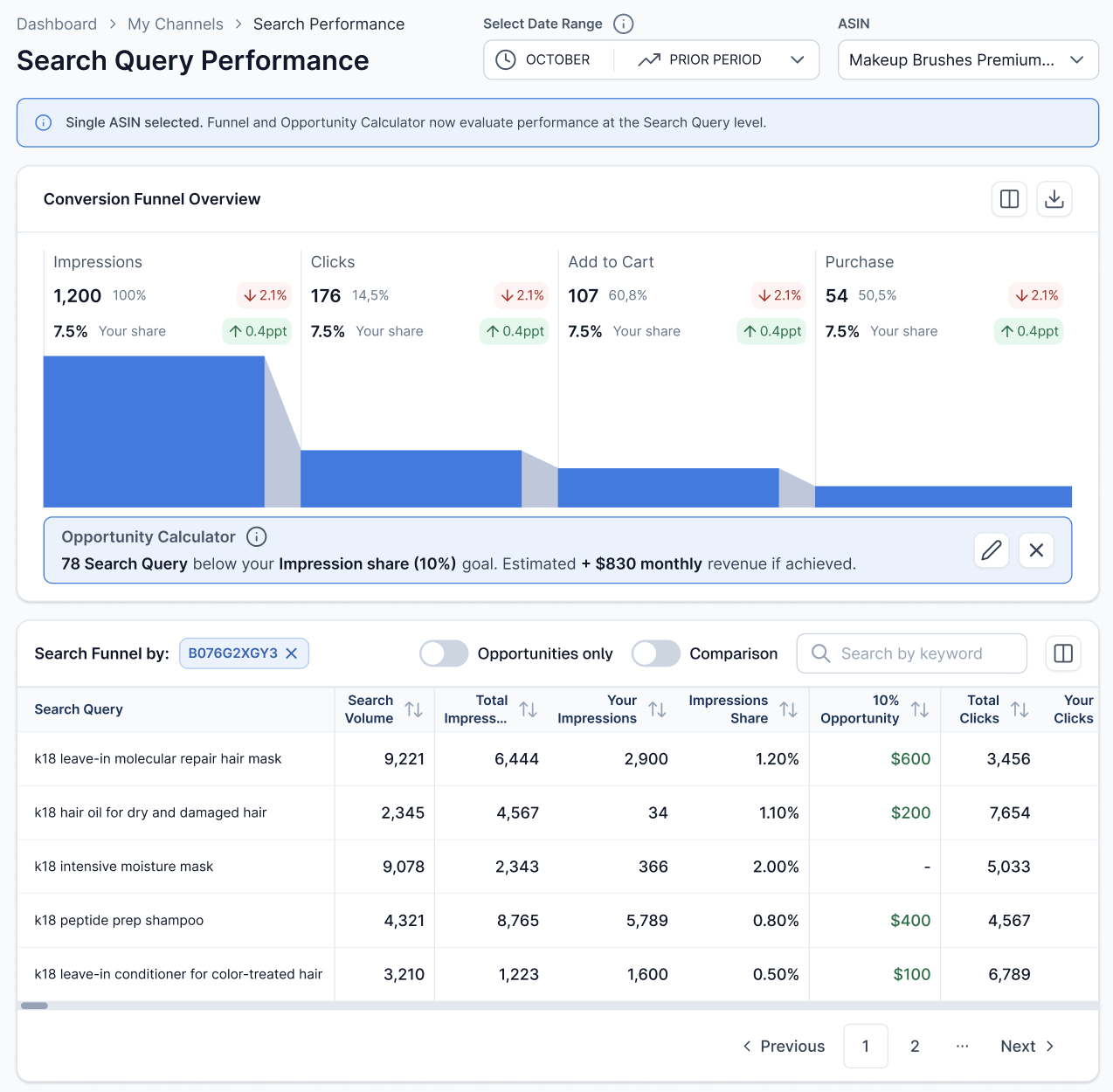
Task: Download the Conversion Funnel Overview data
Action: (1054, 199)
